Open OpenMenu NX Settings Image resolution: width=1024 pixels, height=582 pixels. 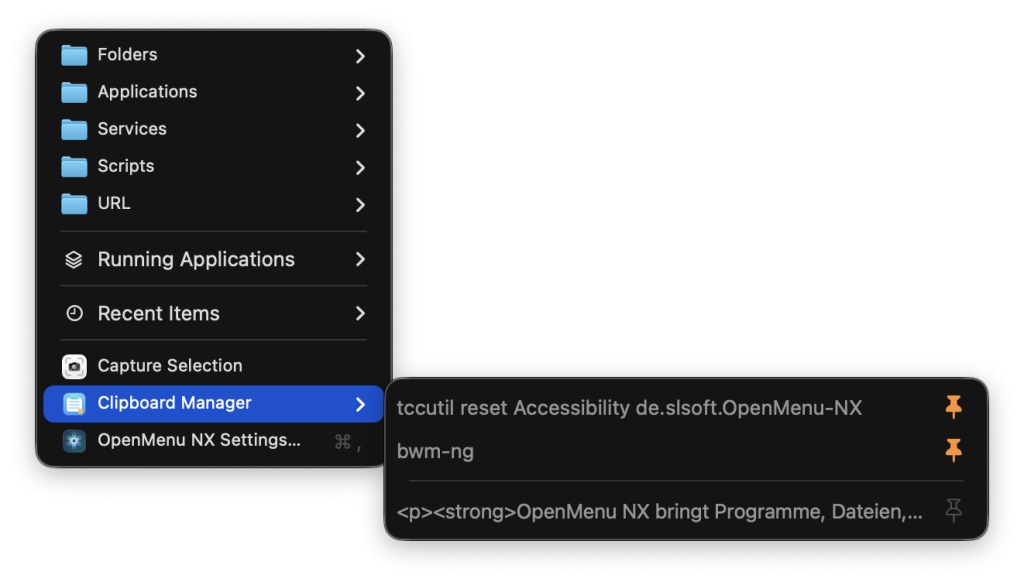214,440
